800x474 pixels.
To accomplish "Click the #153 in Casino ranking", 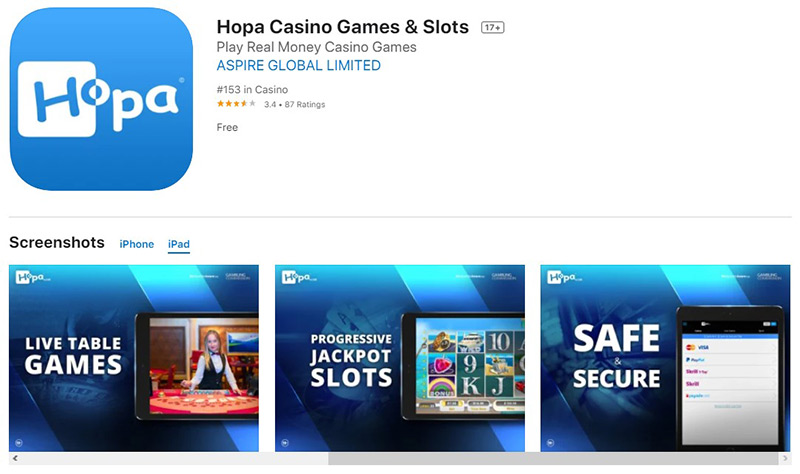I will click(252, 90).
